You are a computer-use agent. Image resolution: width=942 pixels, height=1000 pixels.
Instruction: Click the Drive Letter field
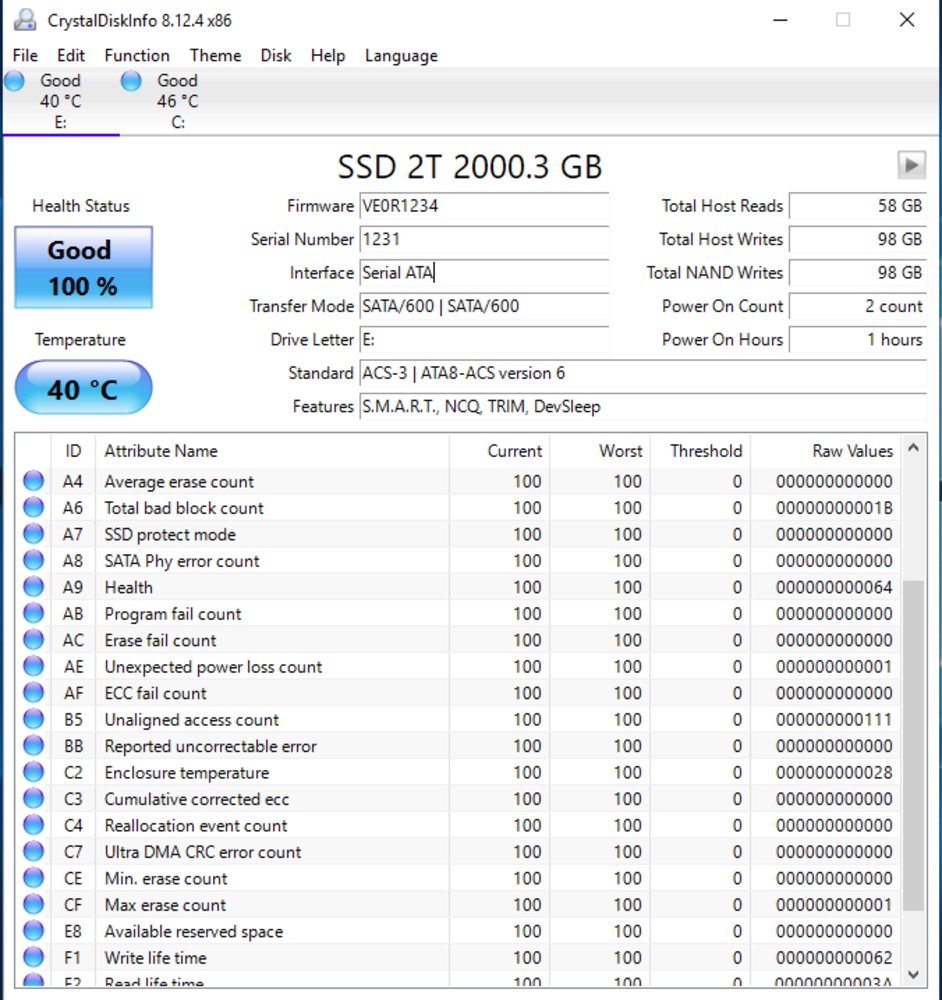click(484, 339)
